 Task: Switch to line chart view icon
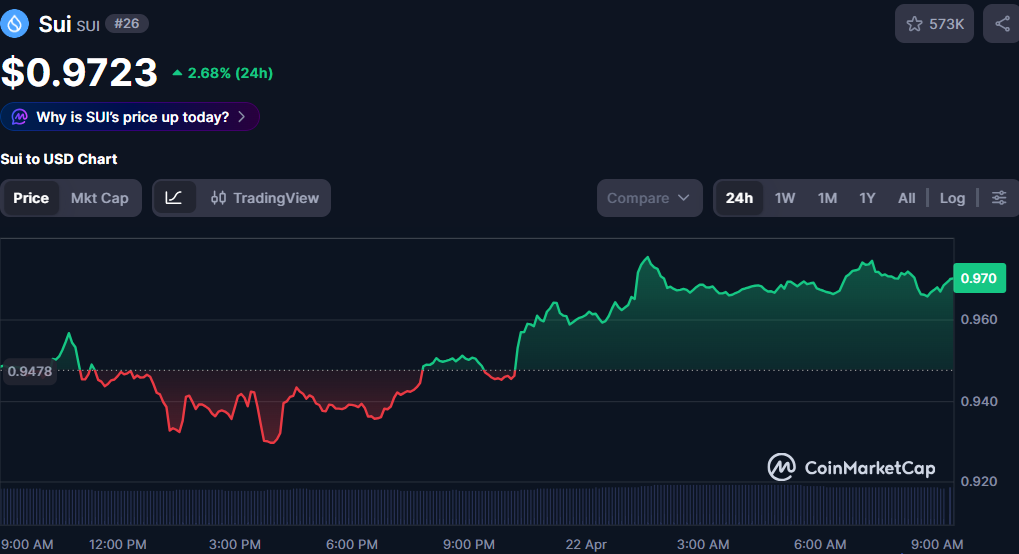coord(174,198)
